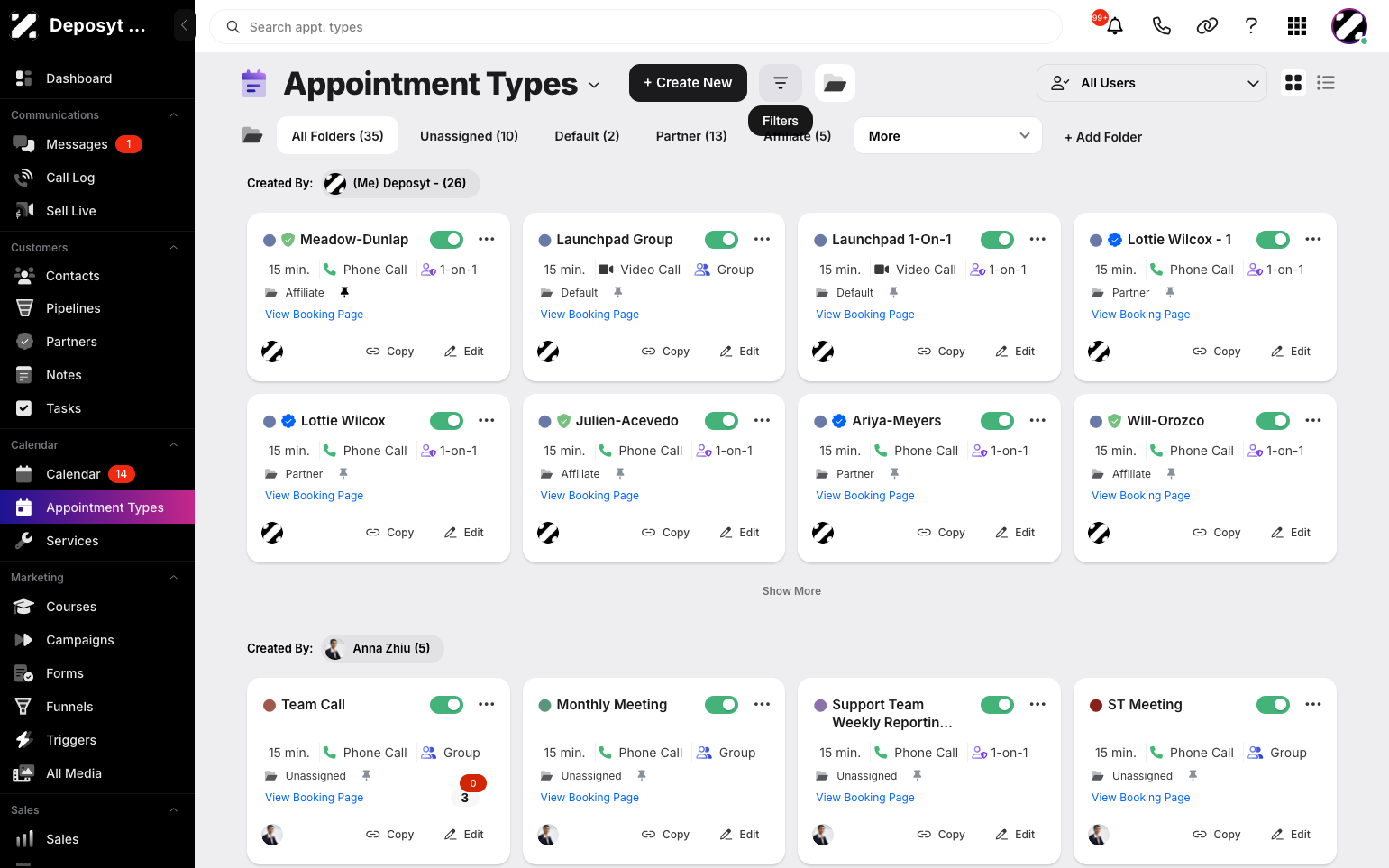Toggle Julien-Acevedo active switch
Viewport: 1389px width, 868px height.
721,421
